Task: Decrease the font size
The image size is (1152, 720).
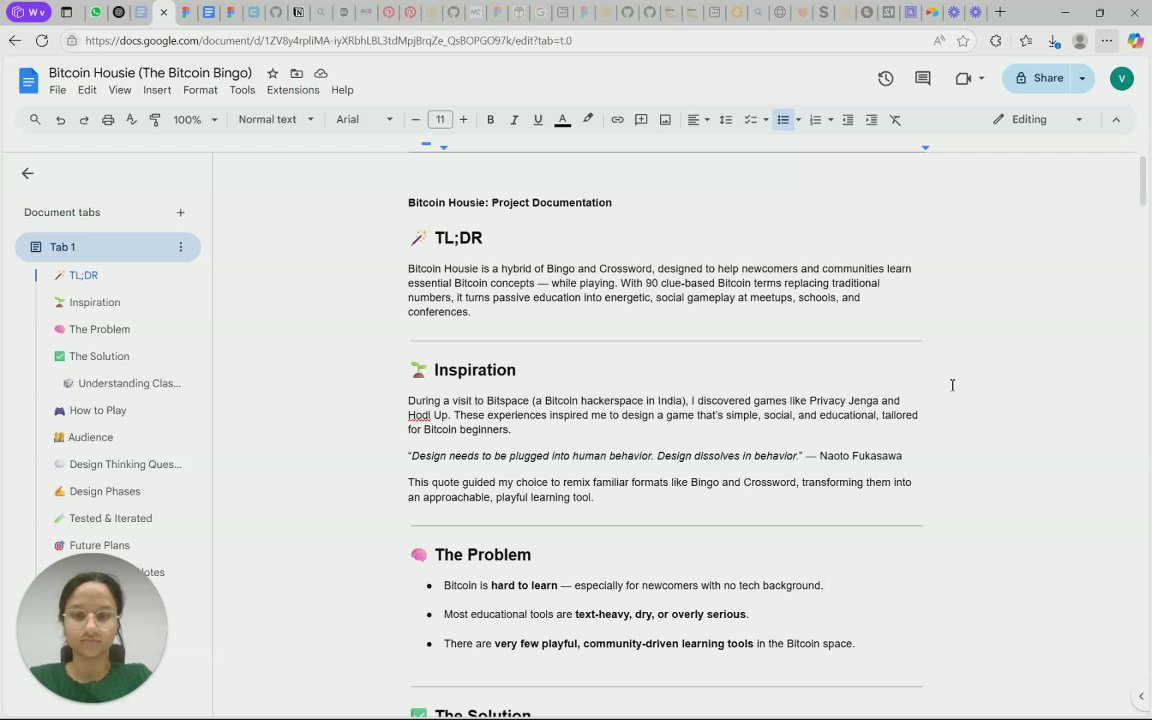Action: (416, 120)
